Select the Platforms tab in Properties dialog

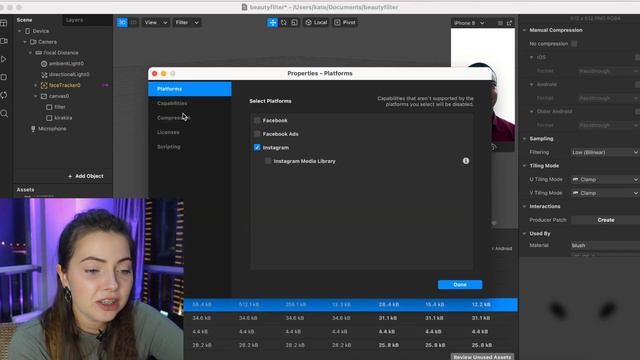point(190,89)
